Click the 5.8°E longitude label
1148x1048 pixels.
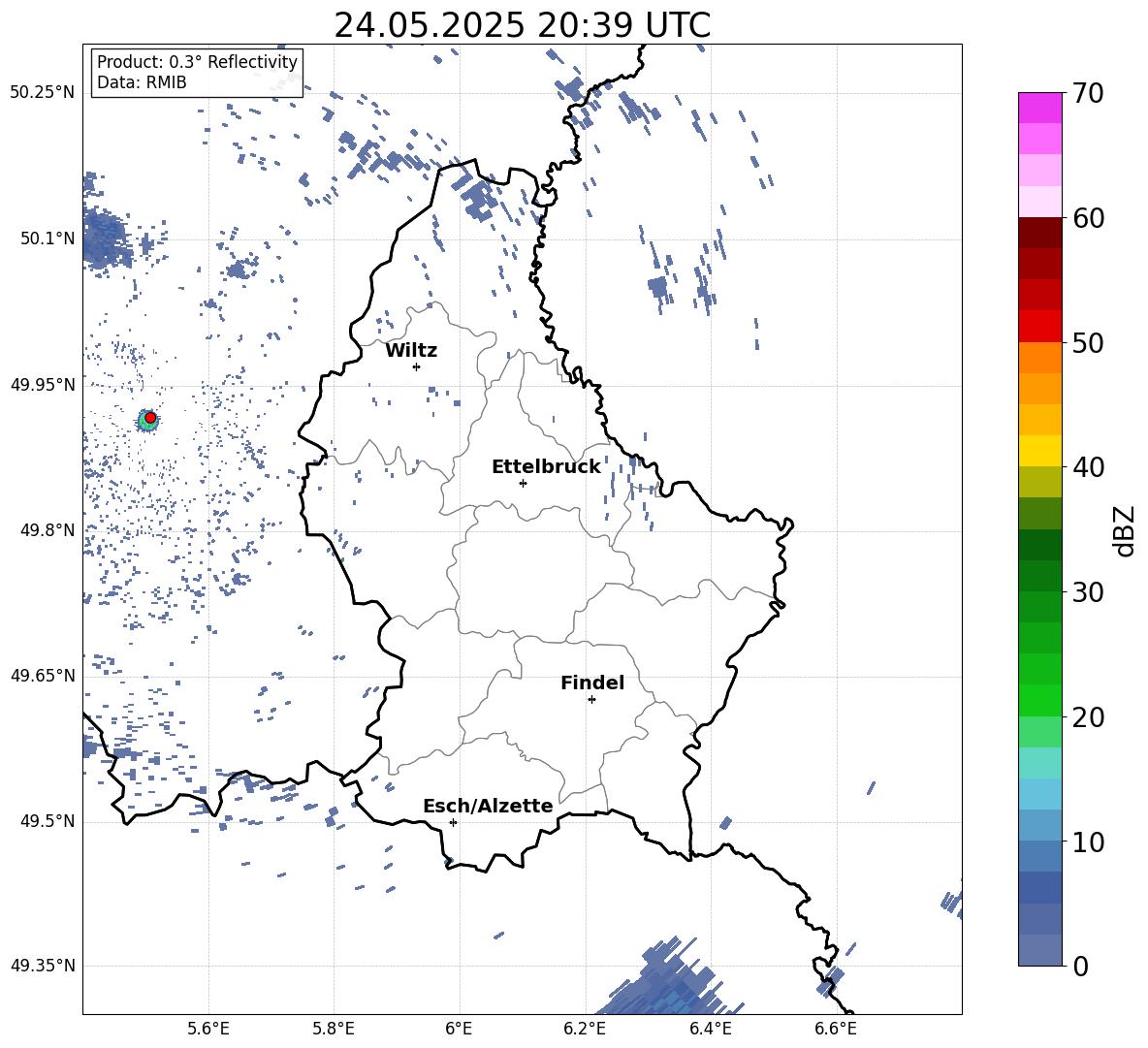[334, 1029]
